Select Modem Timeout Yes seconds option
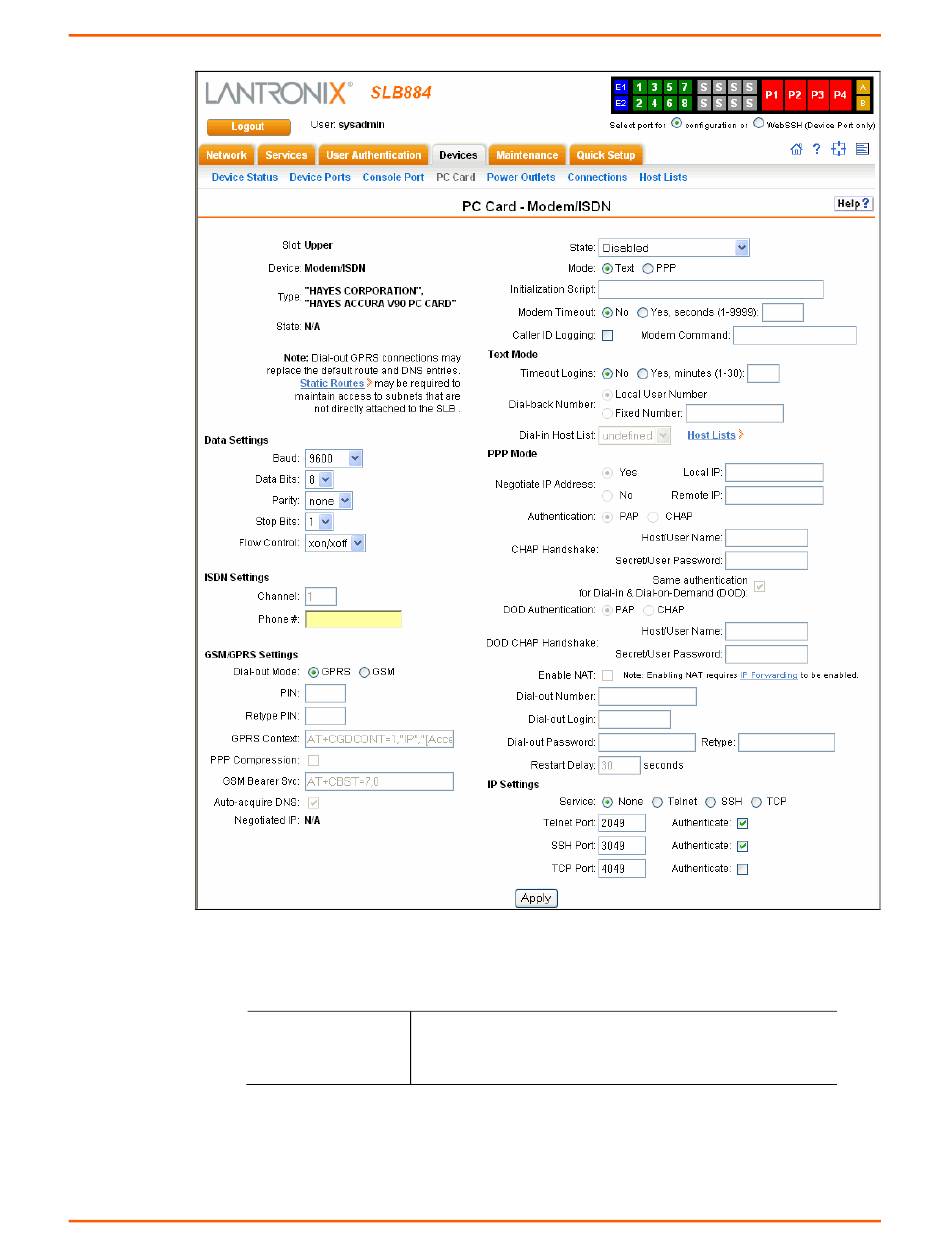950x1260 pixels. (x=642, y=313)
